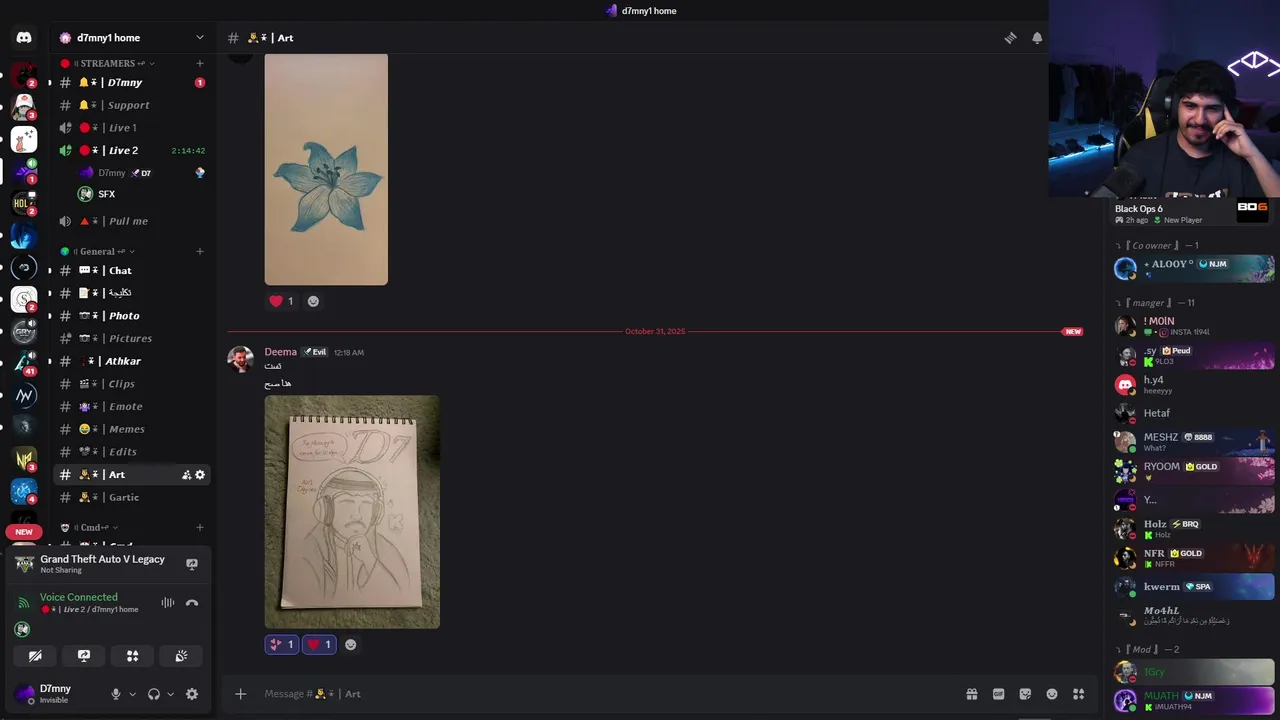Mute microphone in user panel
Image resolution: width=1280 pixels, height=720 pixels.
coord(116,694)
